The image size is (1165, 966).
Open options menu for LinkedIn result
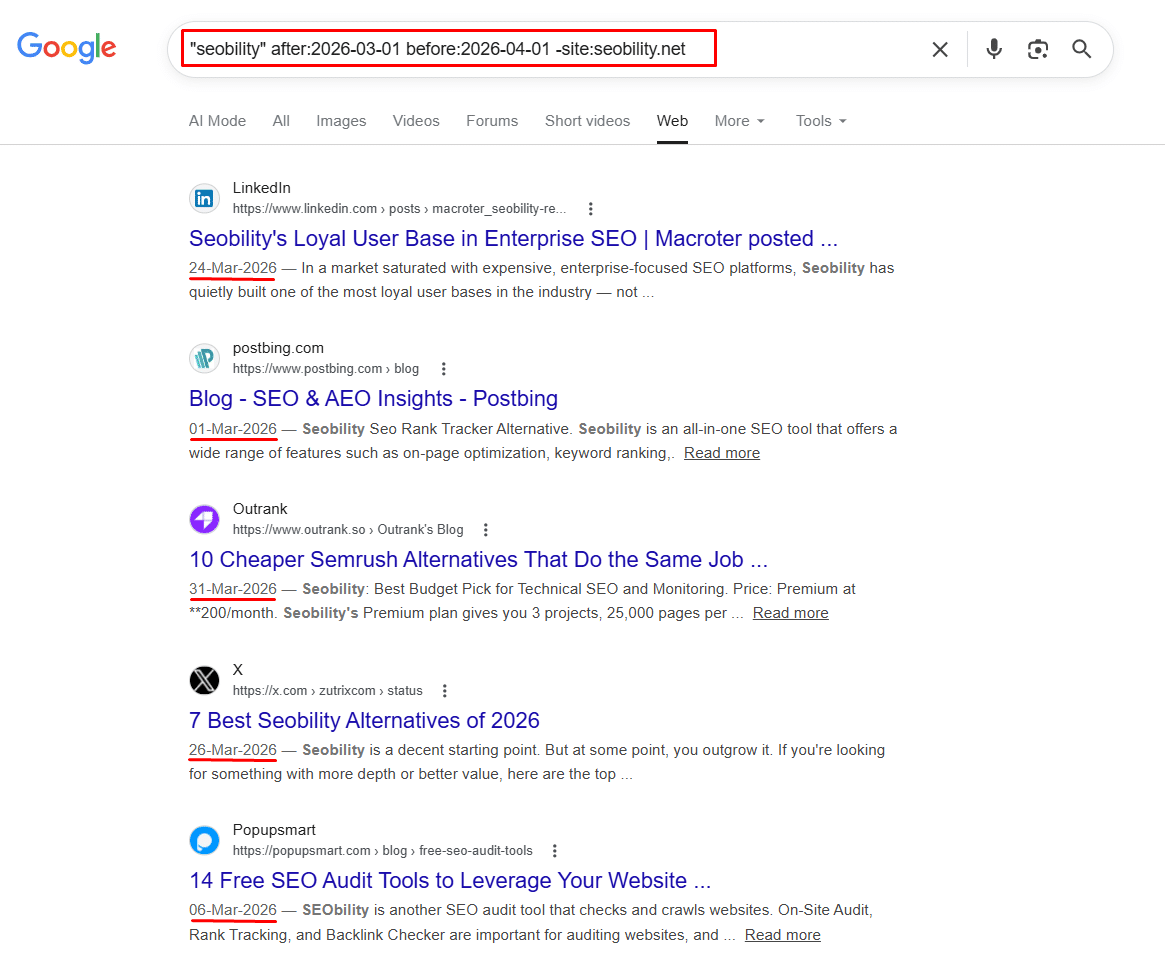tap(591, 209)
